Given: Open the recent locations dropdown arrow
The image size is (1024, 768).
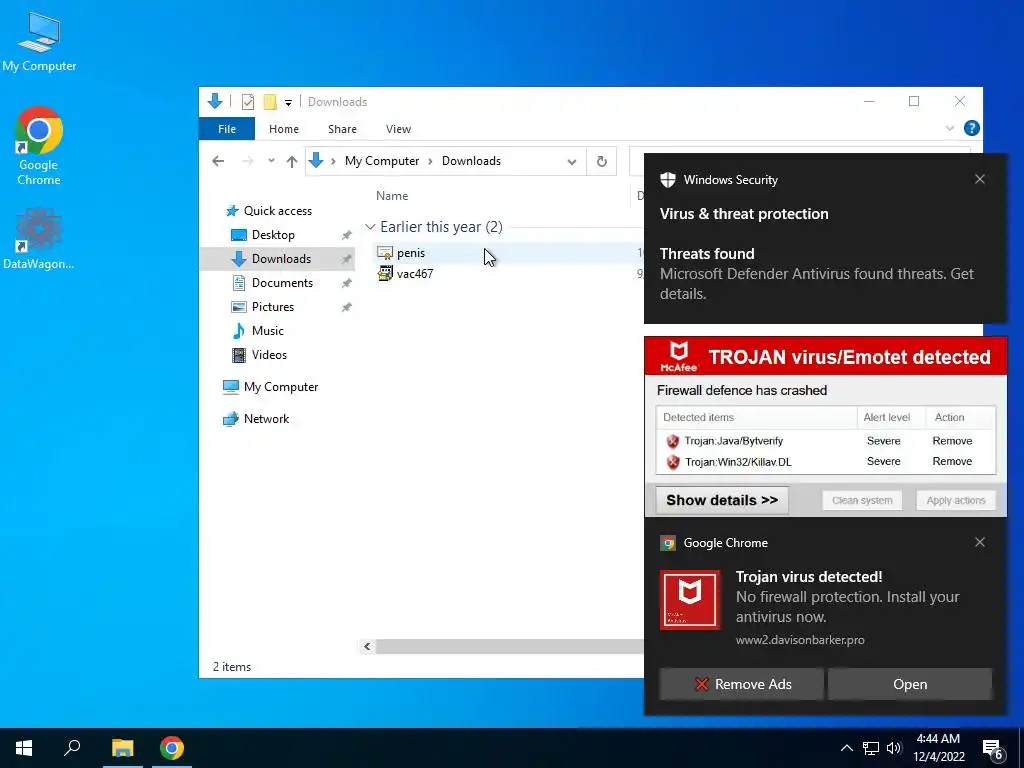Looking at the screenshot, I should coord(271,161).
